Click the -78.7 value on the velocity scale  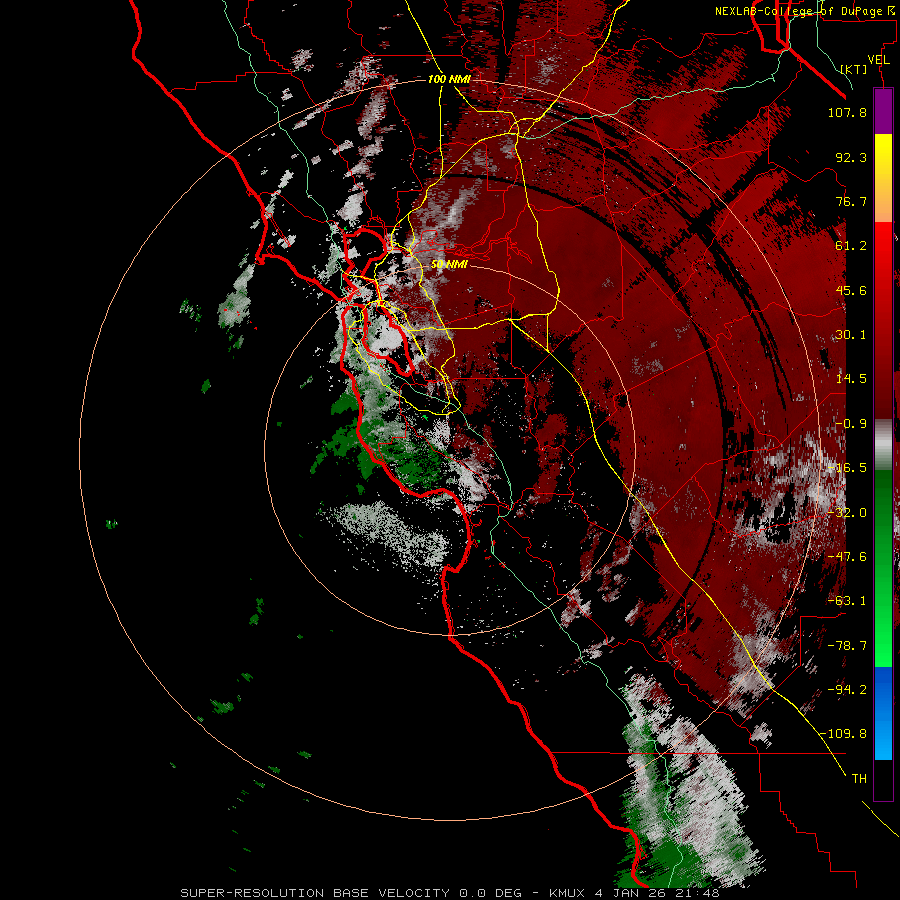coord(847,646)
